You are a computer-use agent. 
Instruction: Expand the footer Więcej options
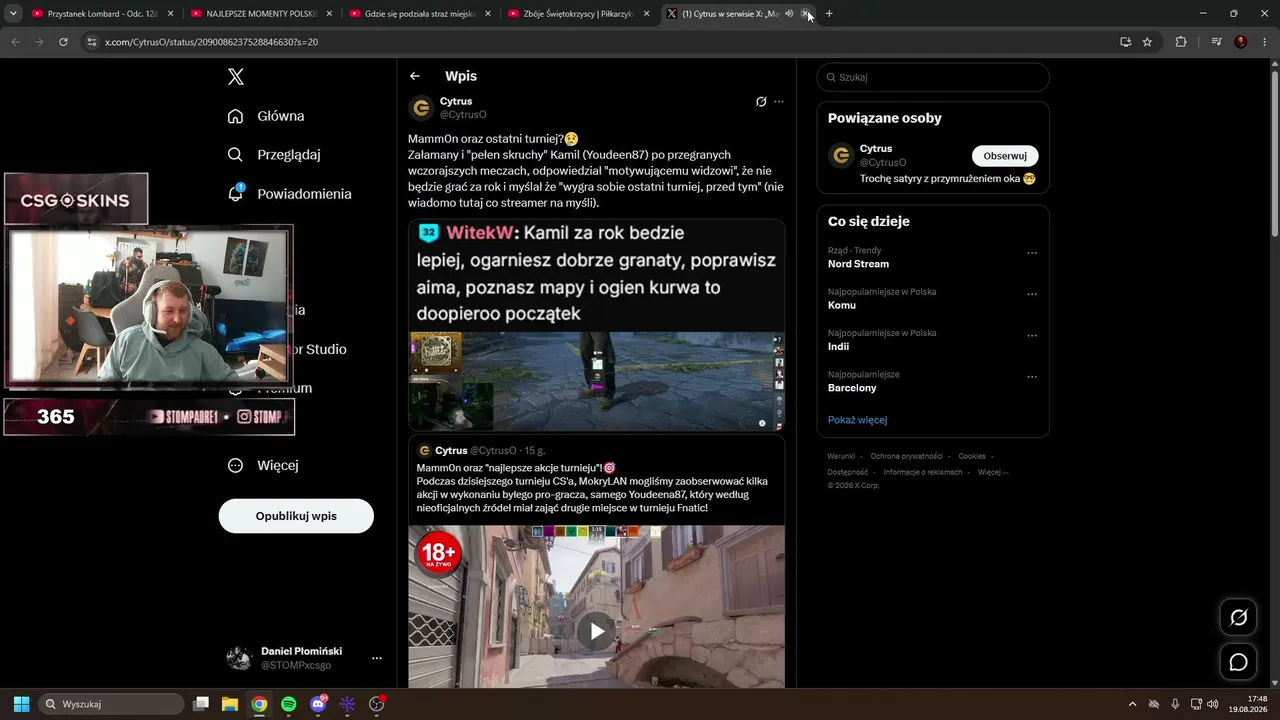coord(993,472)
